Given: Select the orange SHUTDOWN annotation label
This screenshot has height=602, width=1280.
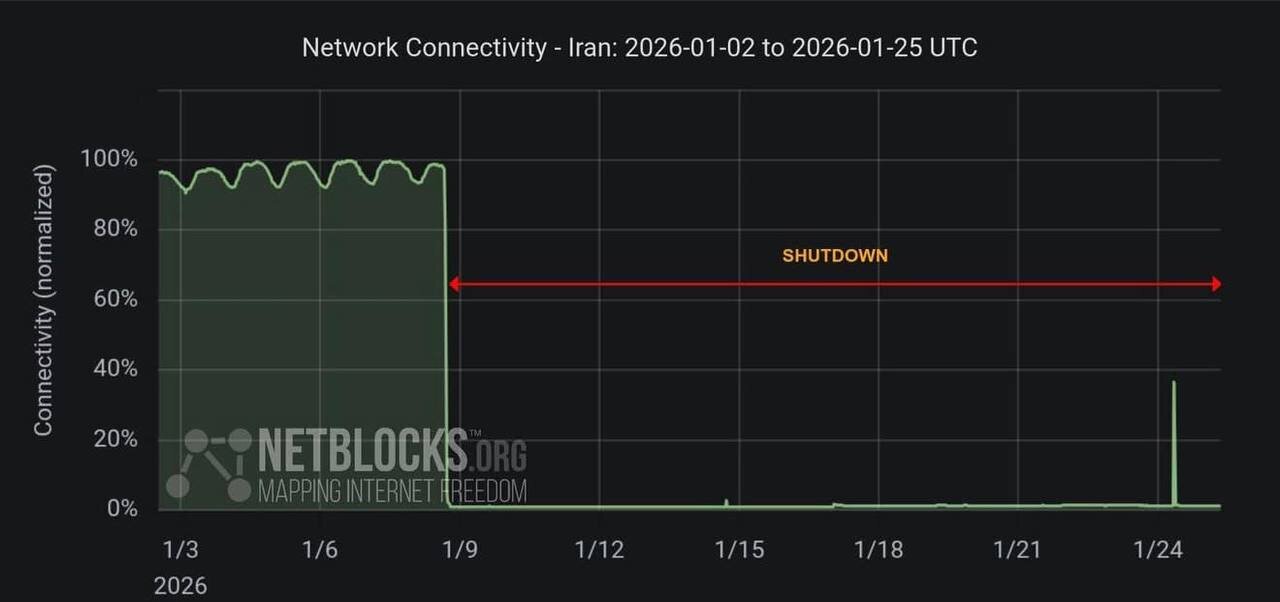Looking at the screenshot, I should tap(835, 256).
